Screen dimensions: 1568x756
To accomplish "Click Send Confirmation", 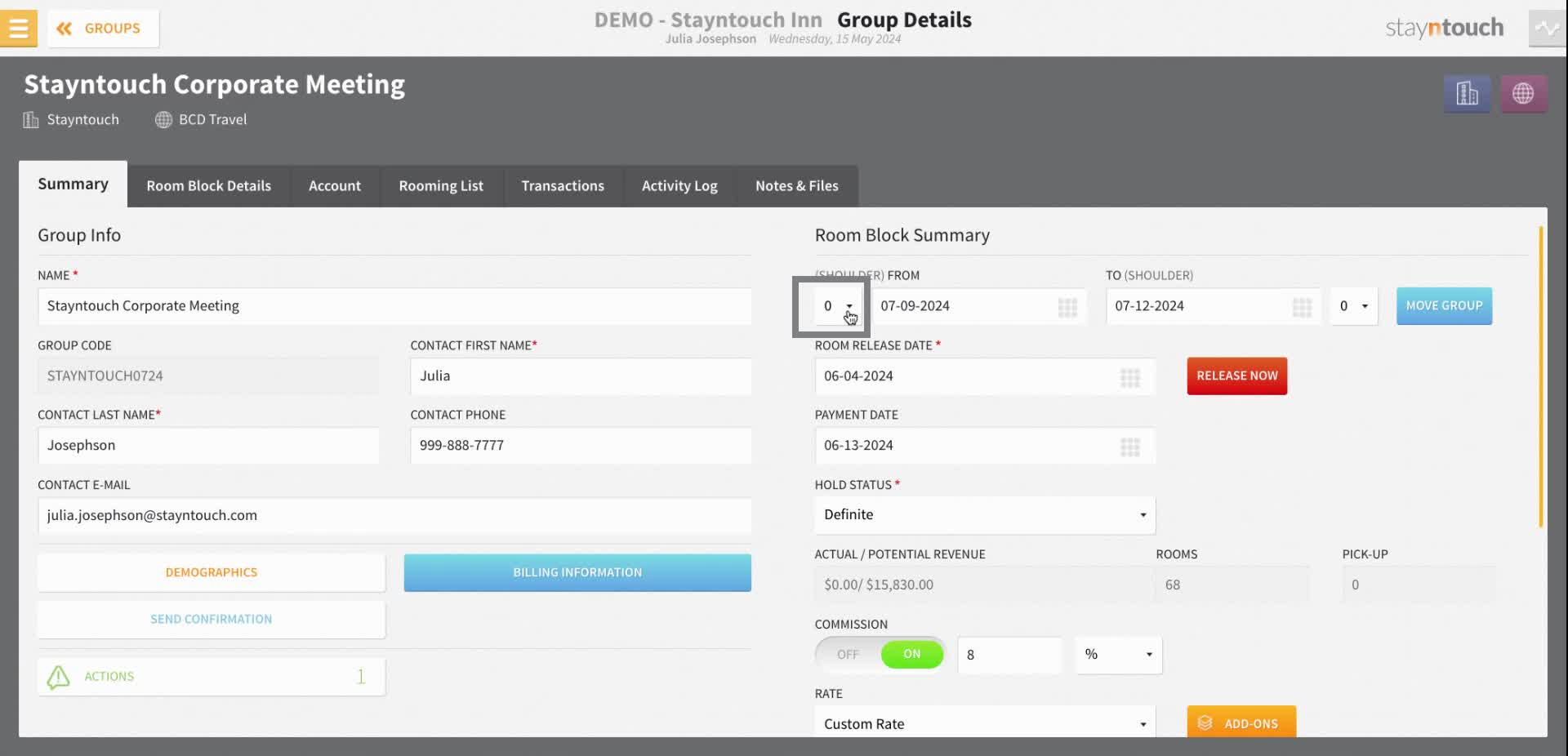I will click(212, 620).
